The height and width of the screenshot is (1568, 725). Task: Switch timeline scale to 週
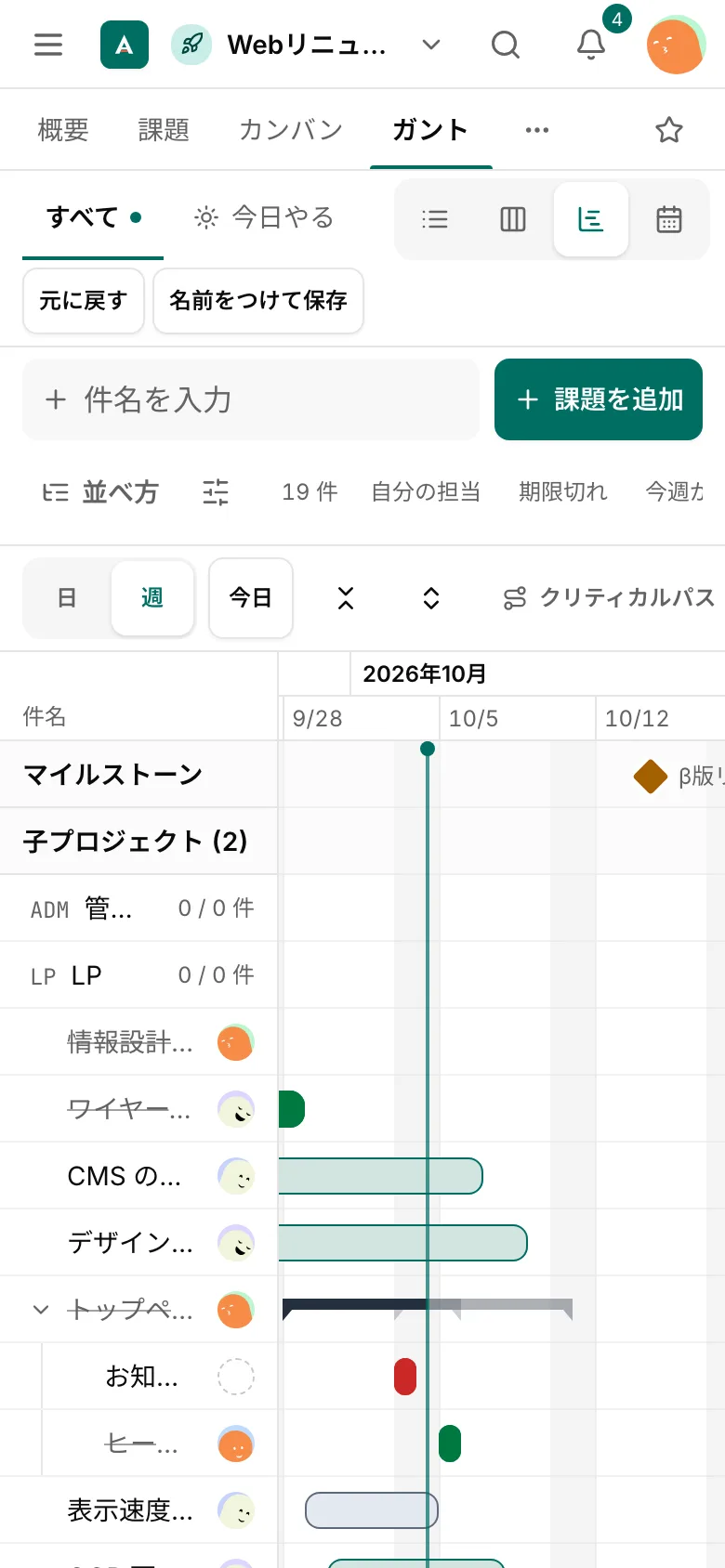coord(152,598)
